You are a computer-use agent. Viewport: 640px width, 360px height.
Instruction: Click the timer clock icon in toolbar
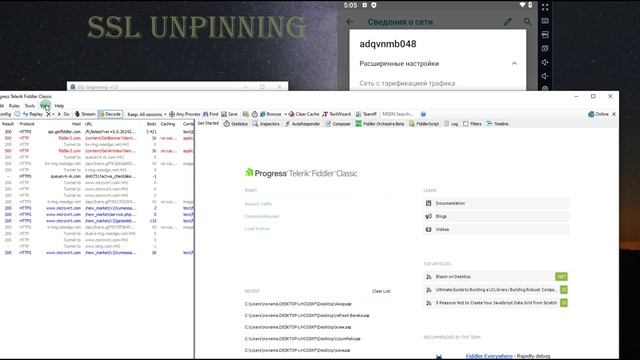coord(255,114)
